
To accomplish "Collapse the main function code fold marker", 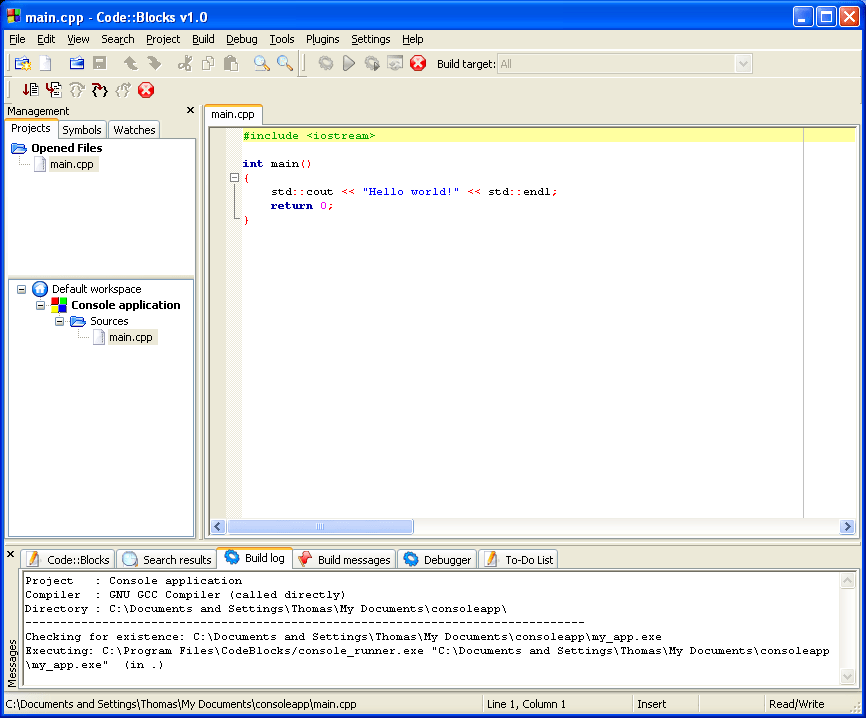I will [x=232, y=175].
